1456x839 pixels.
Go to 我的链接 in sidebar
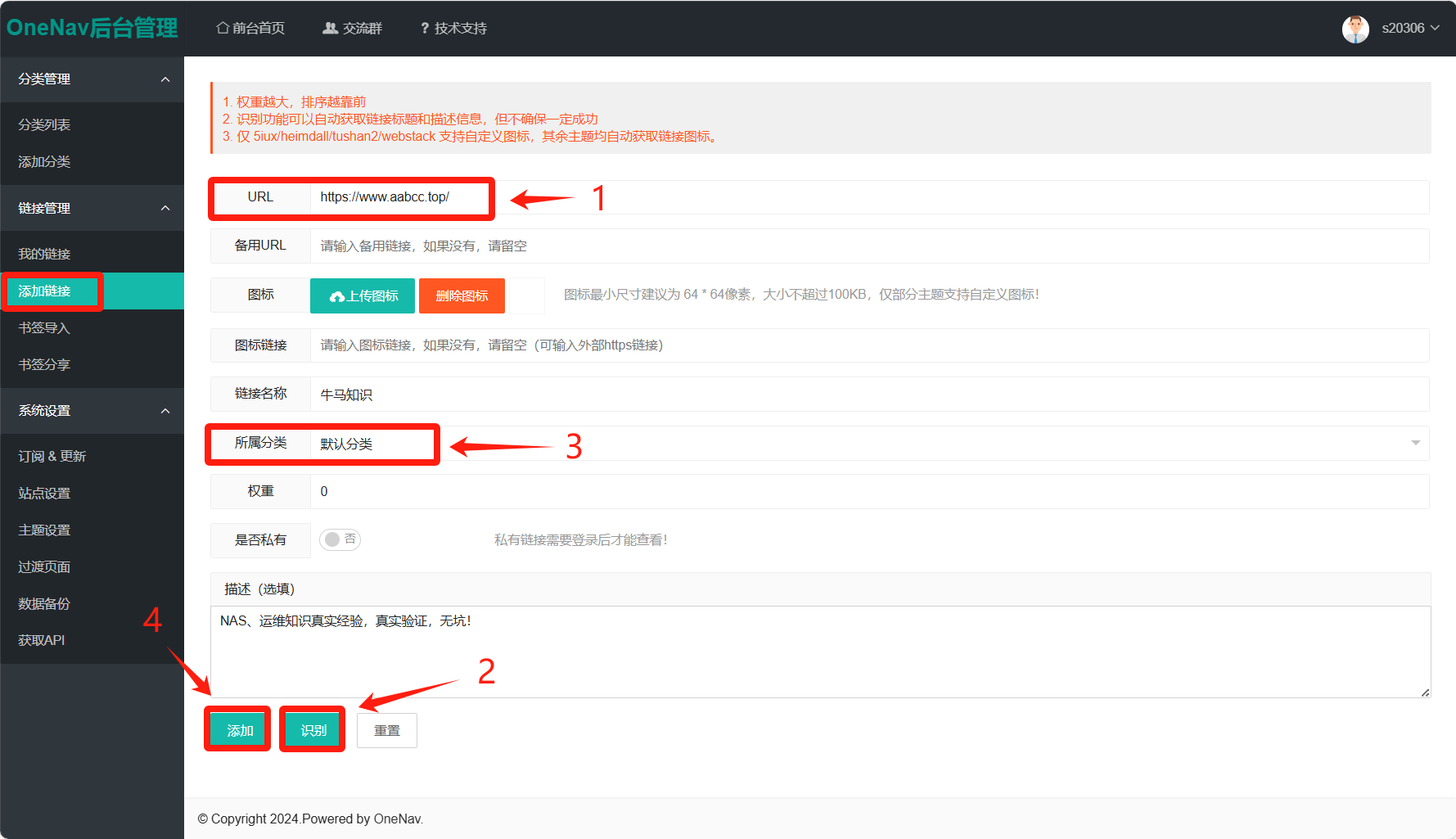pos(45,254)
